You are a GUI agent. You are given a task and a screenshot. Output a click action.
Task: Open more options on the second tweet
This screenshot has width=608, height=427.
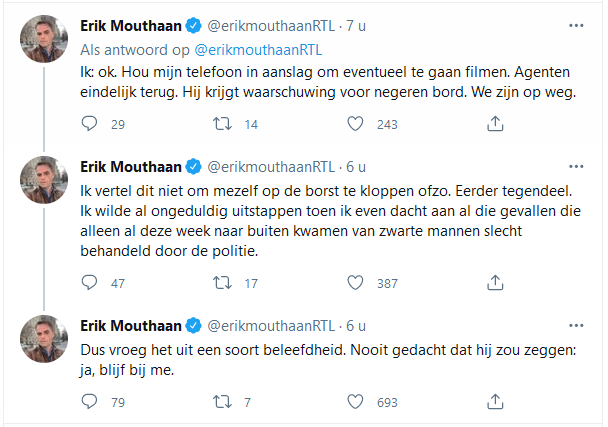tap(576, 165)
